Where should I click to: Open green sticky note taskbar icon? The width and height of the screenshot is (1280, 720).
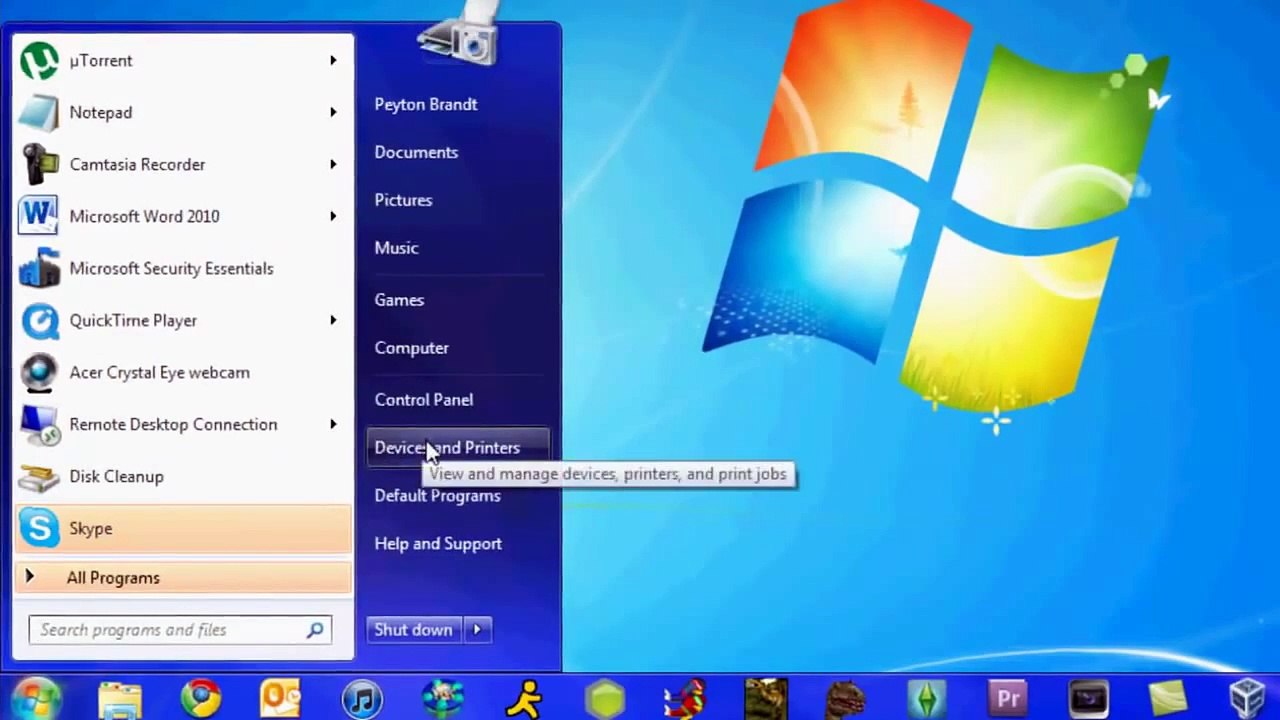[1168, 698]
